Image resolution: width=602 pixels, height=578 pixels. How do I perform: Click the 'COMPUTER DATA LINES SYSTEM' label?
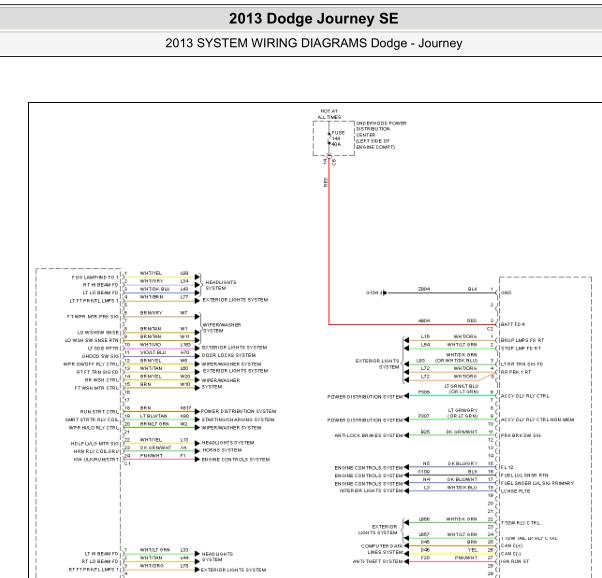point(382,549)
